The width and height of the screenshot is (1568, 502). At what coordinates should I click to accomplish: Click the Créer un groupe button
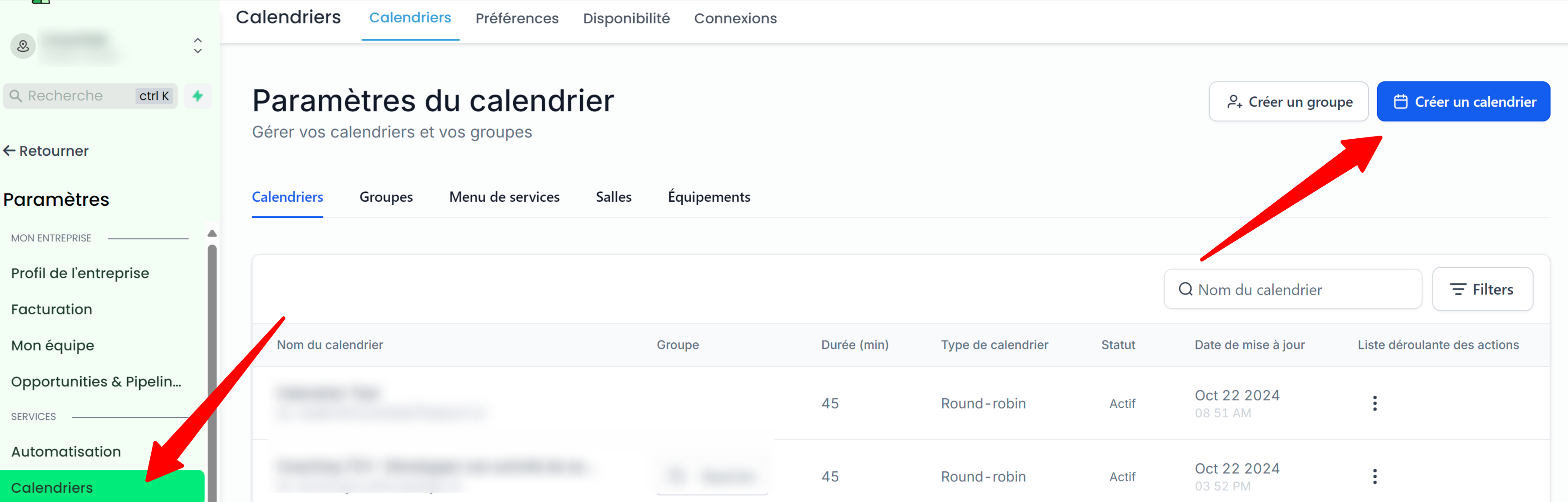1289,102
